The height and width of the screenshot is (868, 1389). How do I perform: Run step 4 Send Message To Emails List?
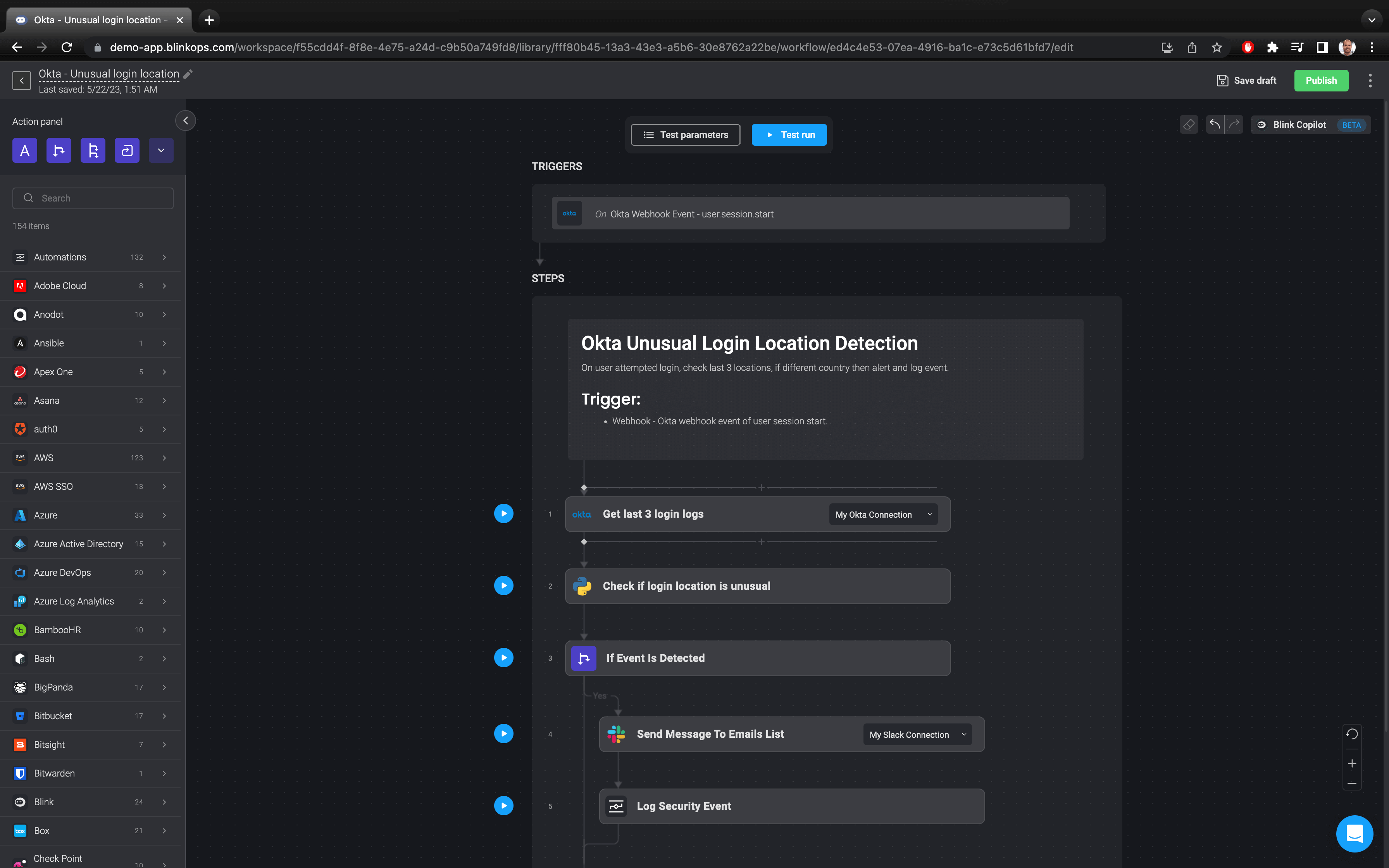click(x=503, y=734)
